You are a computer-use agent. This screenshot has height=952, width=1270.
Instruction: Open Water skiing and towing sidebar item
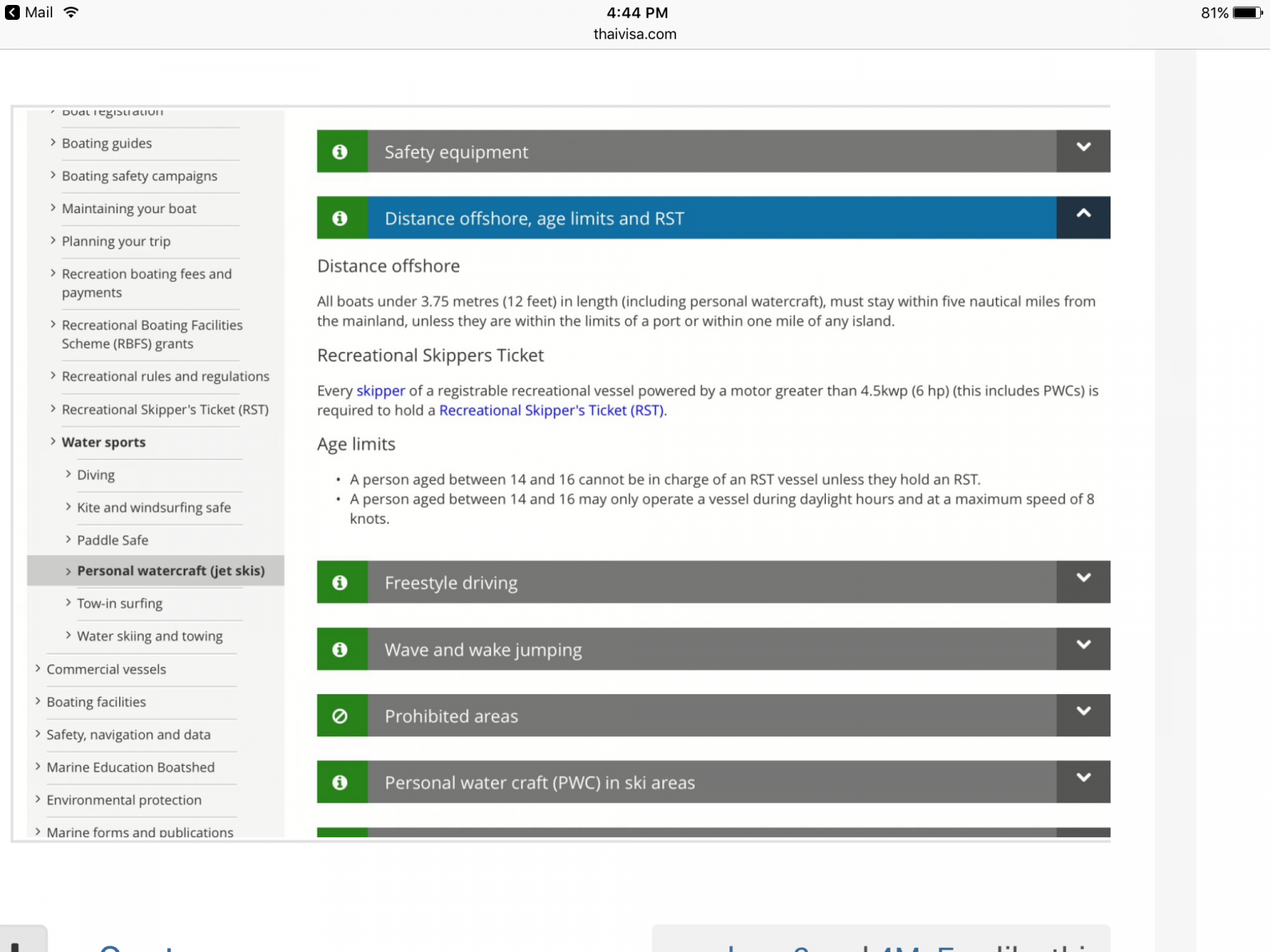pyautogui.click(x=150, y=636)
